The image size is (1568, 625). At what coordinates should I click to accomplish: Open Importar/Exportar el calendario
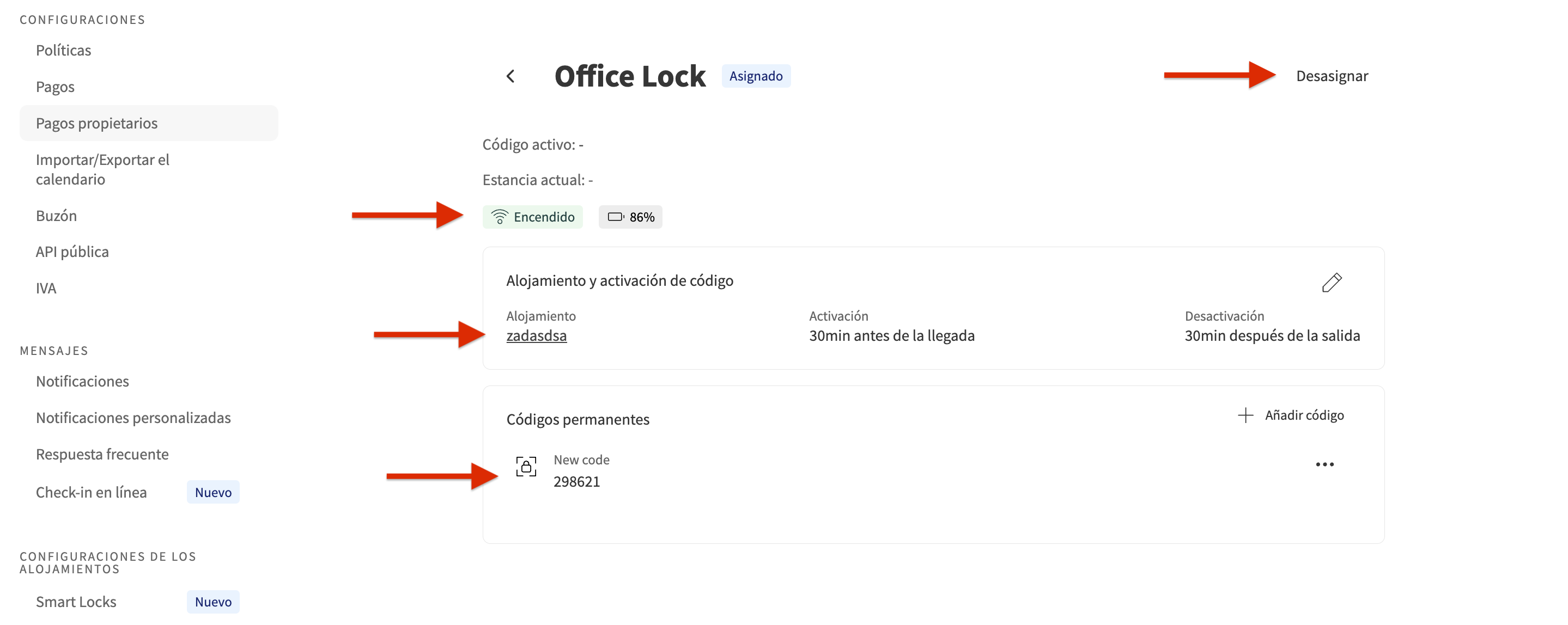(102, 169)
